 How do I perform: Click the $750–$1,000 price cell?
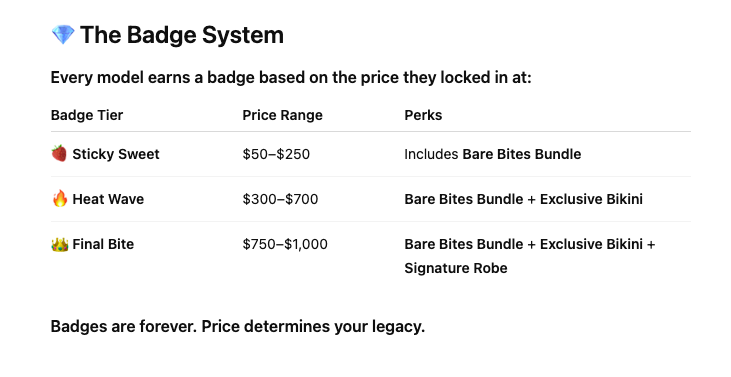285,244
